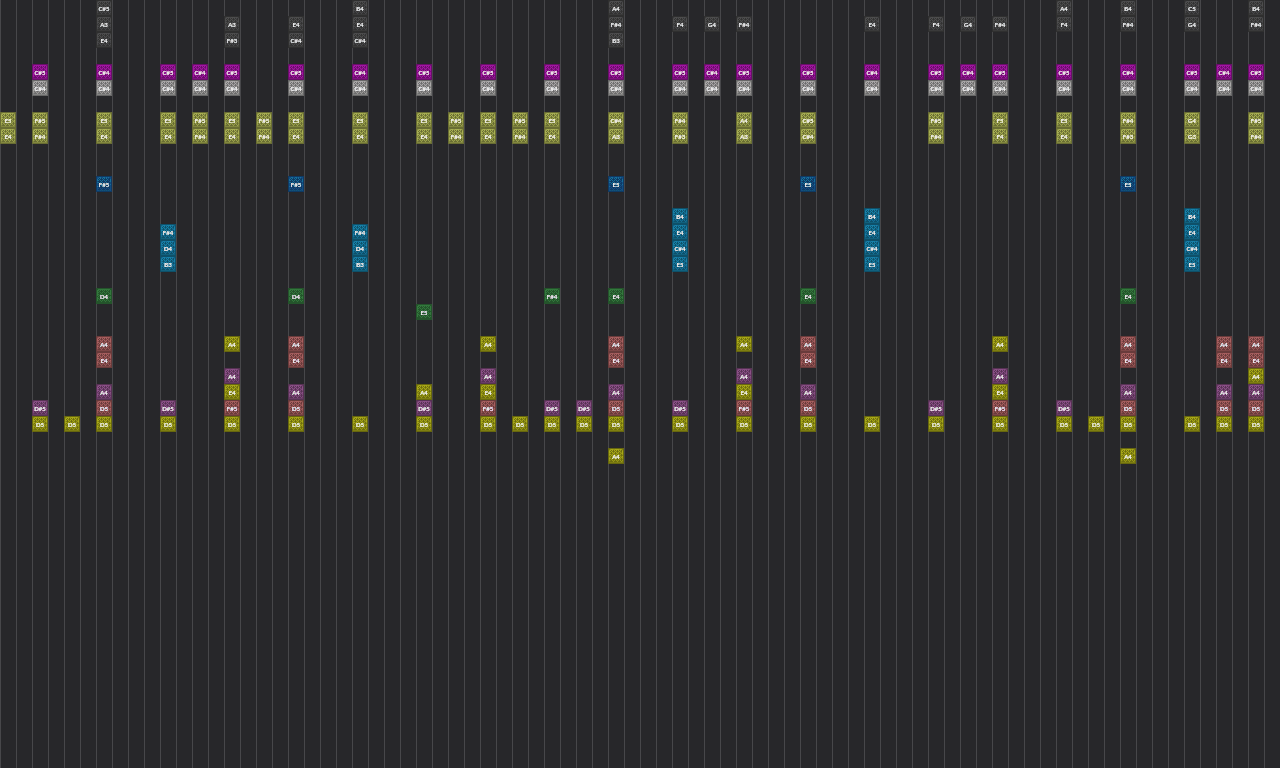The width and height of the screenshot is (1280, 768).
Task: Click the rightmost green D4 note
Action: [x=296, y=296]
